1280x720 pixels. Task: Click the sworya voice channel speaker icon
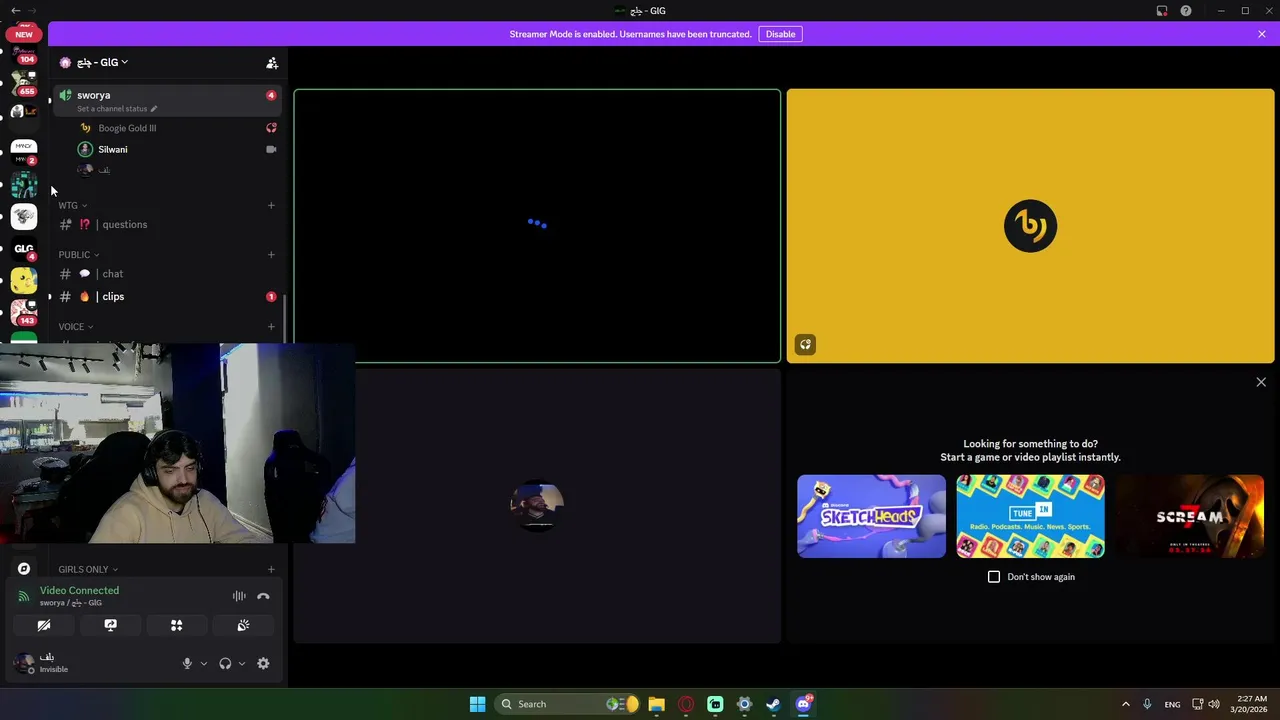coord(65,95)
